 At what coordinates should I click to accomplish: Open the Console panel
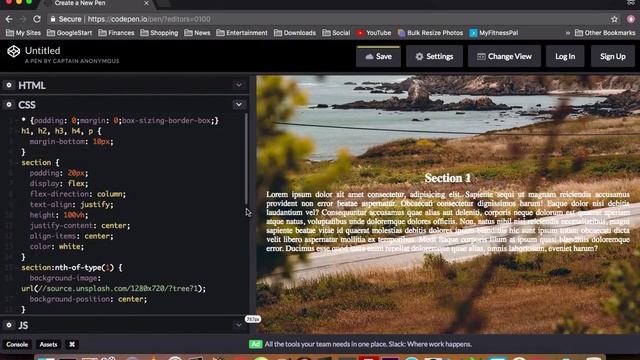[17, 344]
